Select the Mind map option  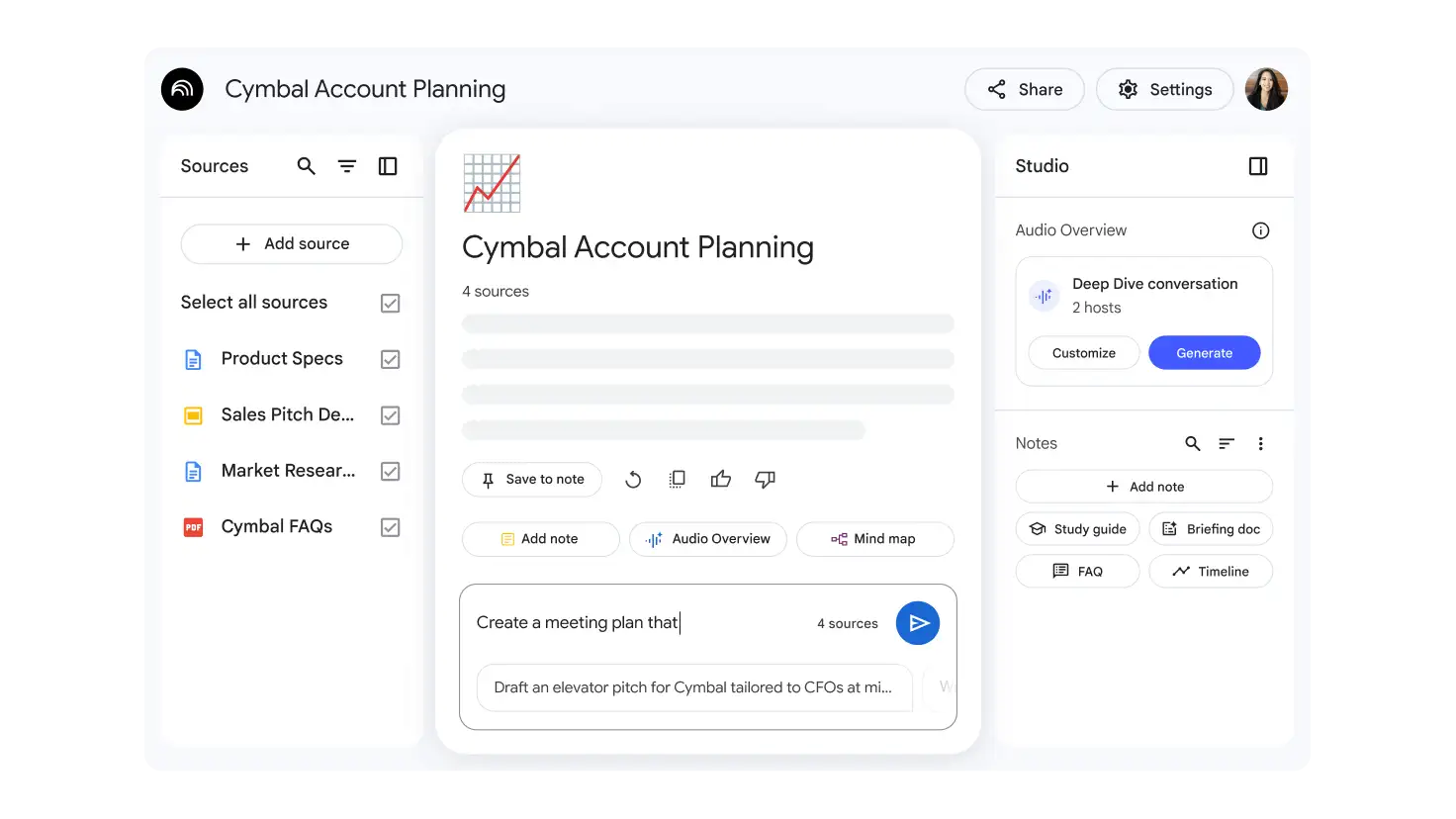point(874,539)
